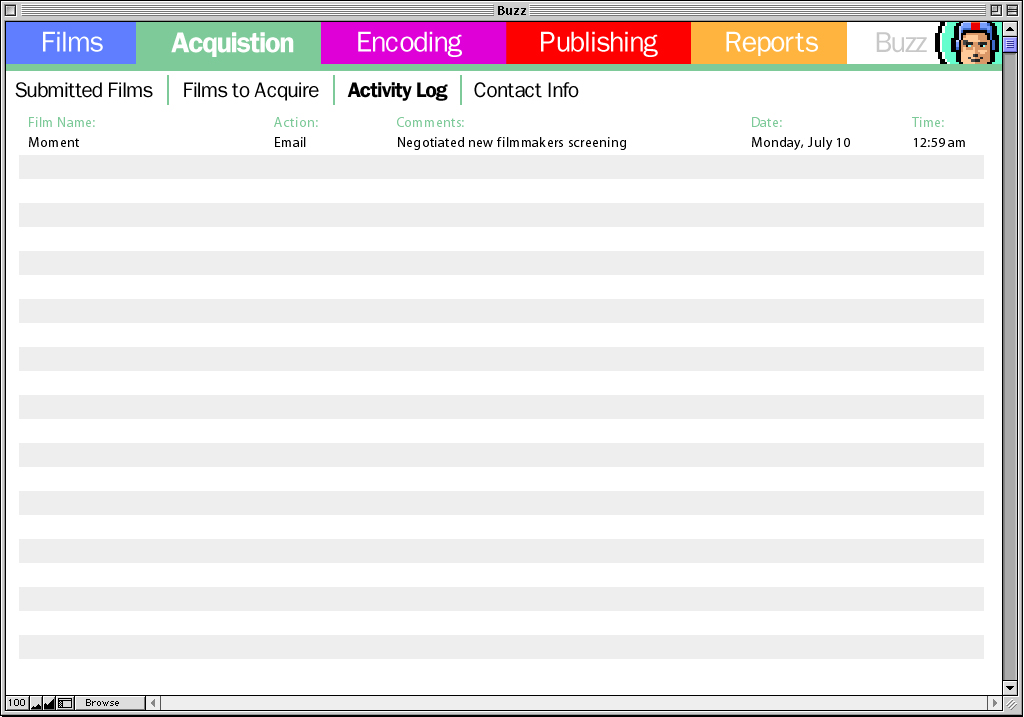Viewport: 1024px width, 717px height.
Task: Select the Activity Log sub-tab
Action: 397,90
